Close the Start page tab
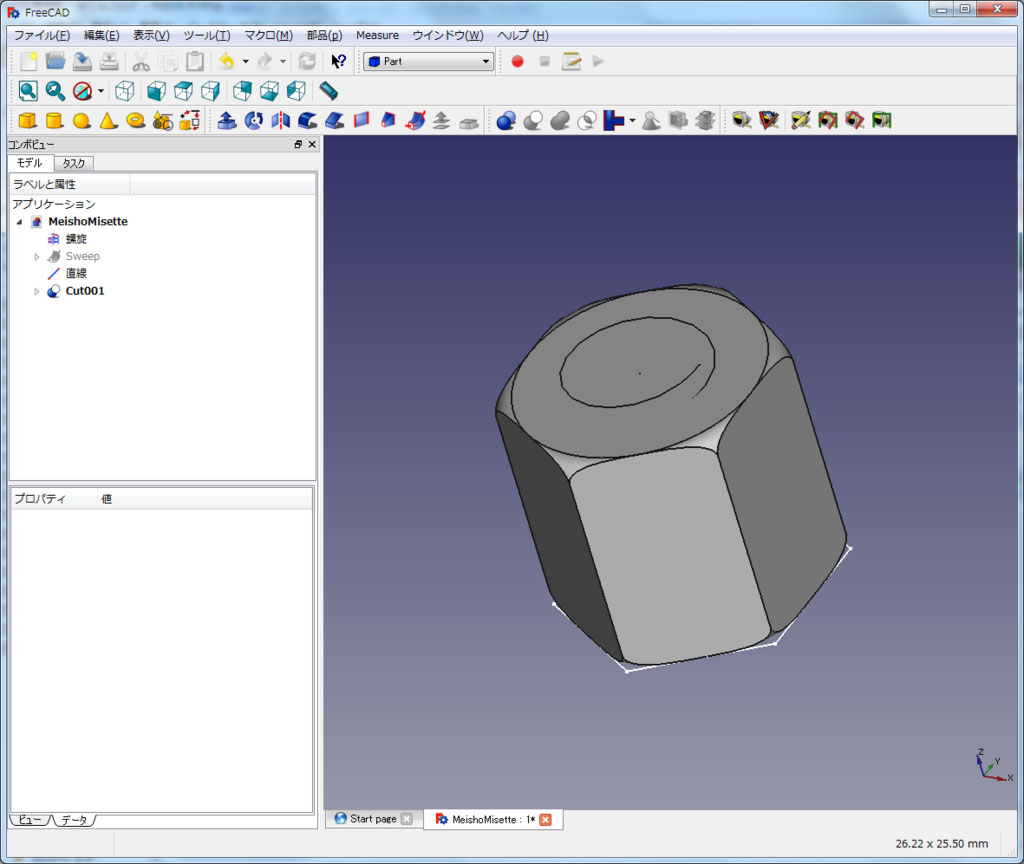1024x864 pixels. [406, 819]
